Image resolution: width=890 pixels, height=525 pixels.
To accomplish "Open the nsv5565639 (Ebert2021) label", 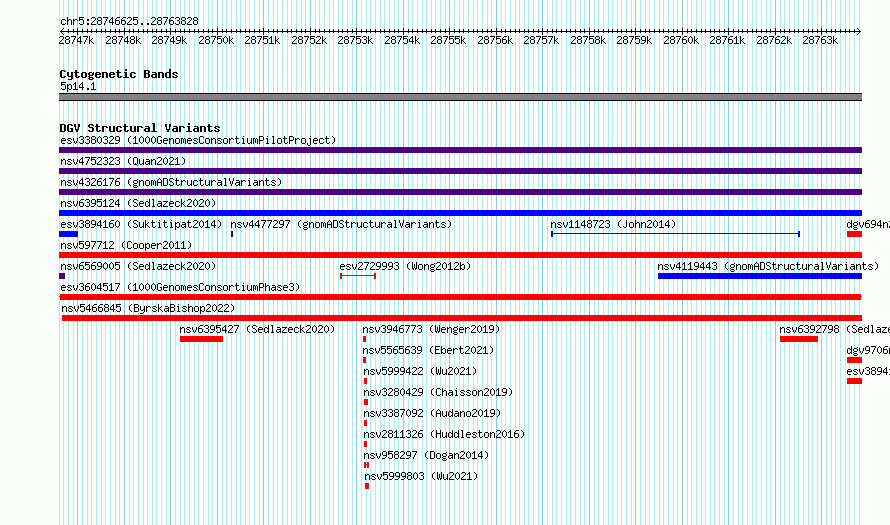I will 429,350.
